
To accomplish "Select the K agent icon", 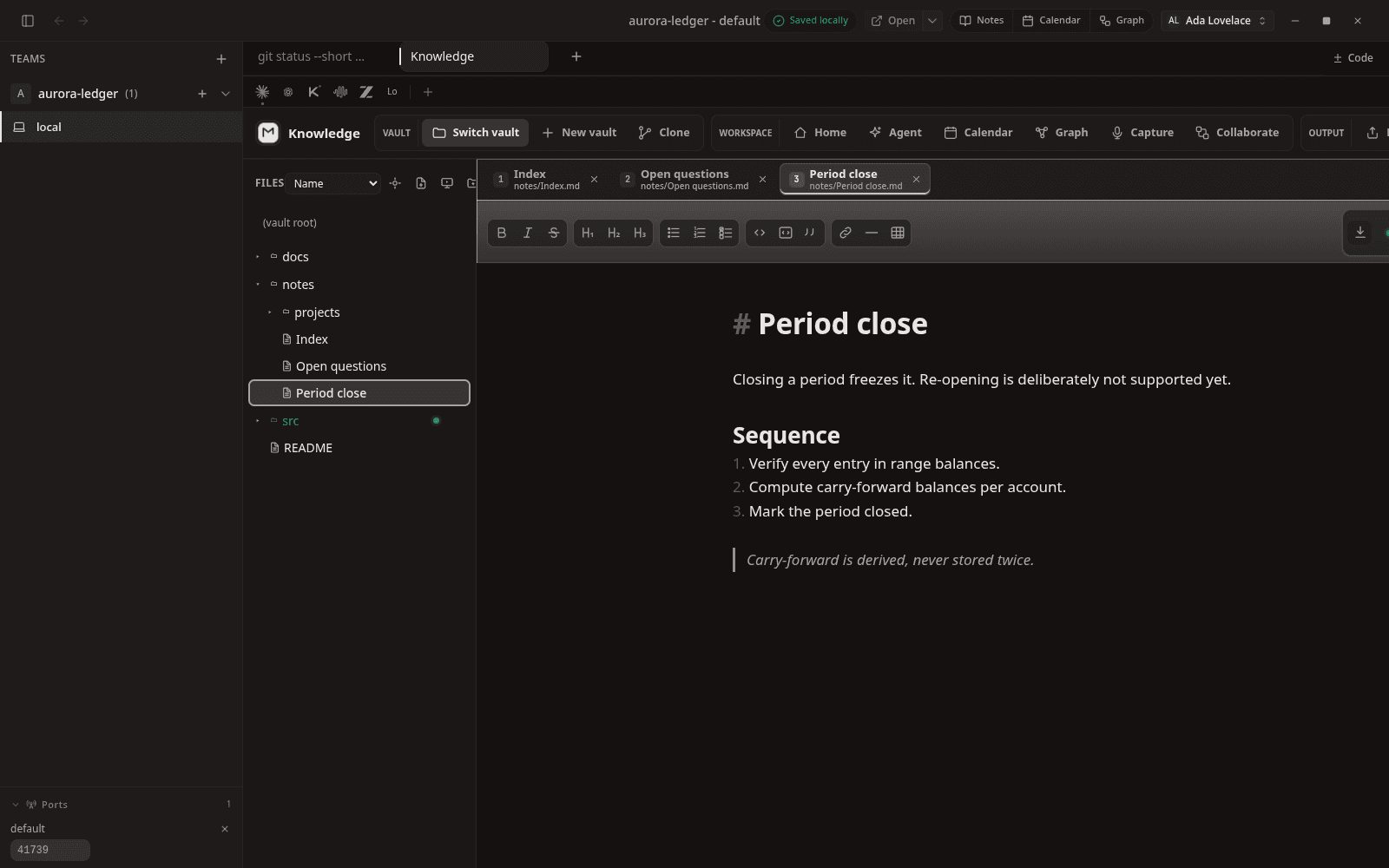I will [314, 92].
